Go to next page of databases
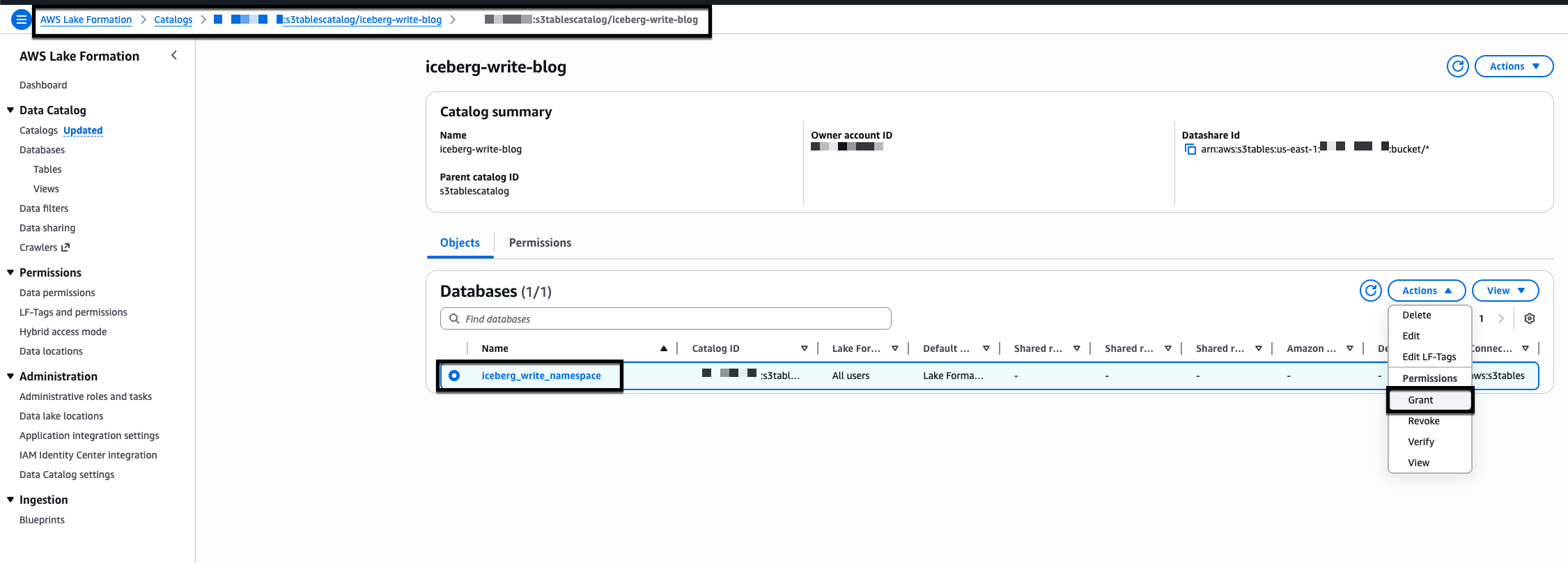1568x563 pixels. [1501, 318]
